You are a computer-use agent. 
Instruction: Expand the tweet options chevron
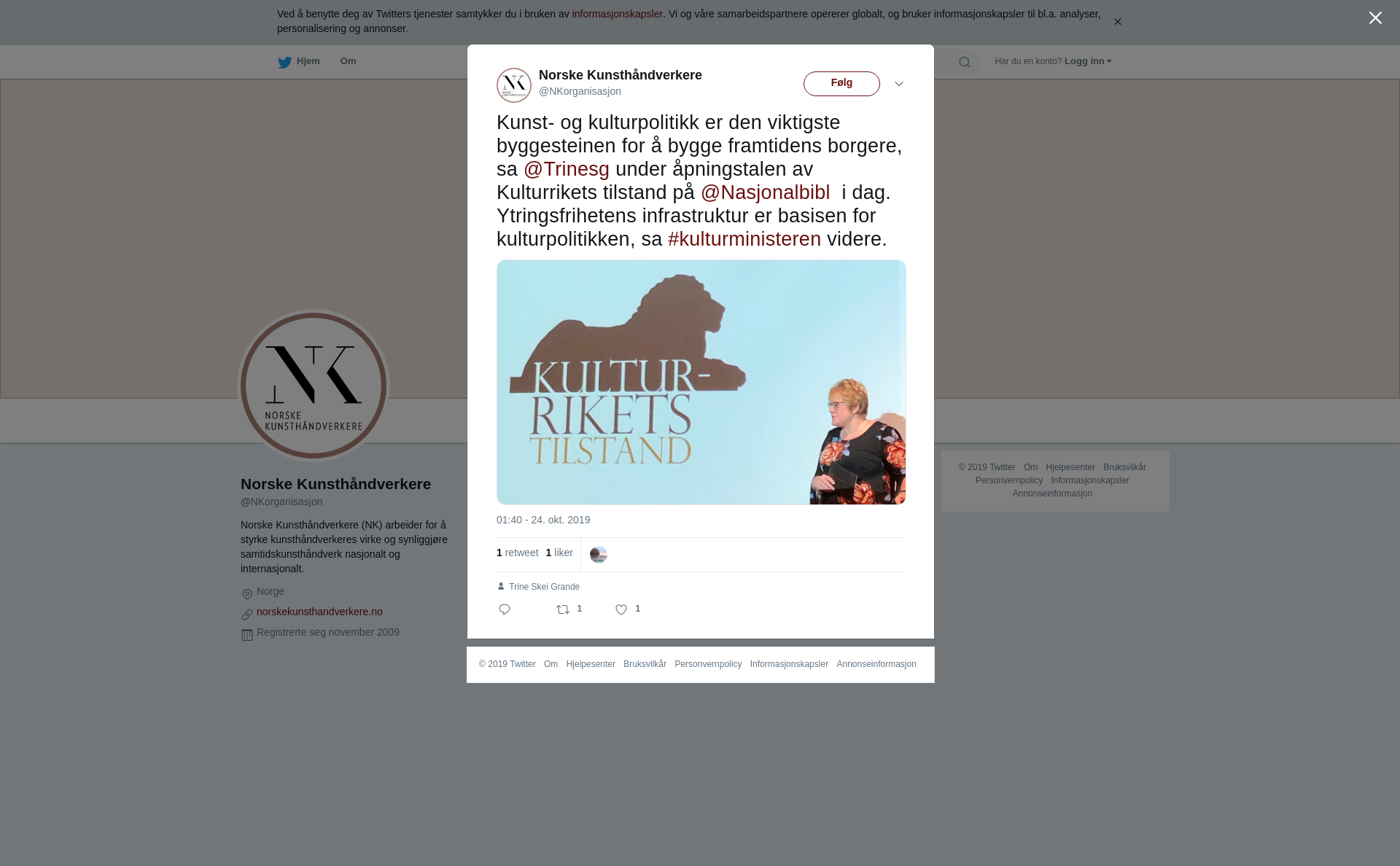[899, 84]
